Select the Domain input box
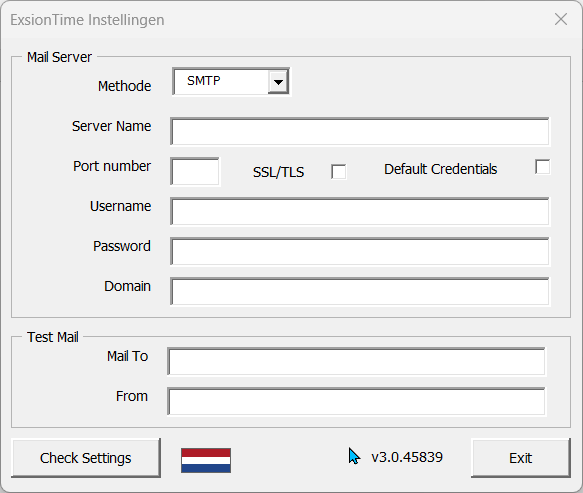583x493 pixels. 360,291
